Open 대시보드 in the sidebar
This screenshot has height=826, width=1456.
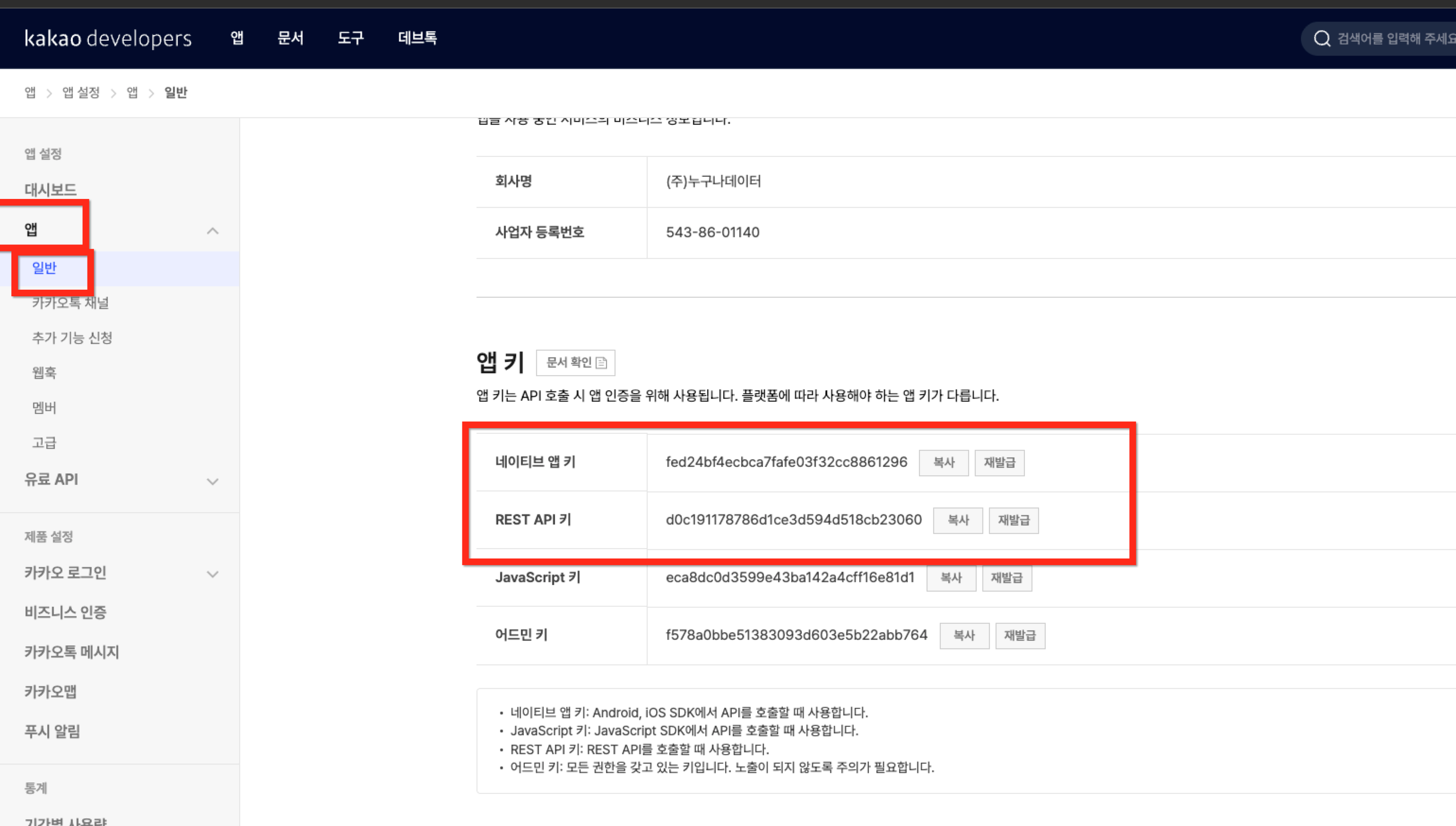(x=51, y=189)
